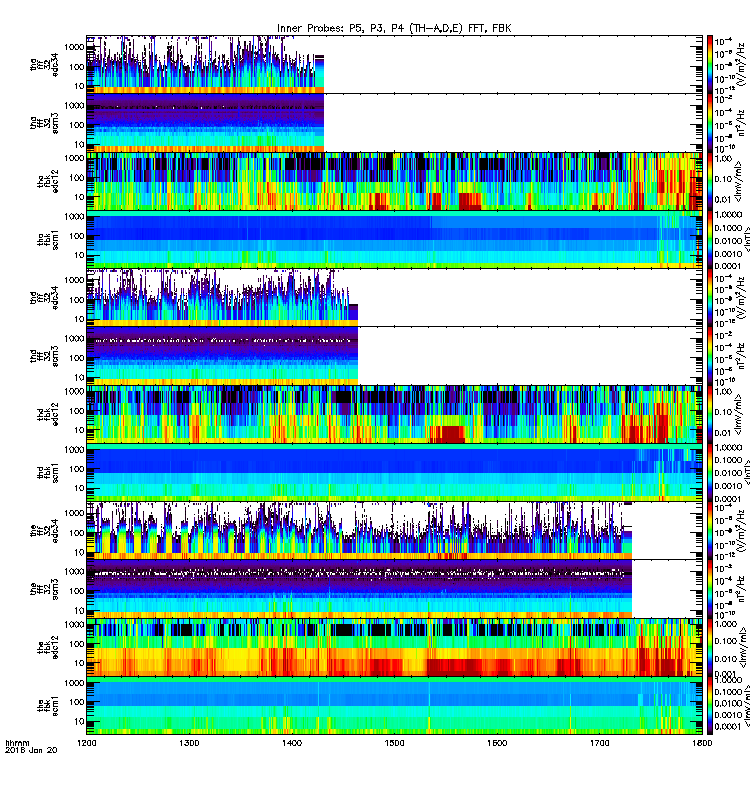
Task: Click the 10 frequency tick of thd fff scm3
Action: click(x=79, y=378)
